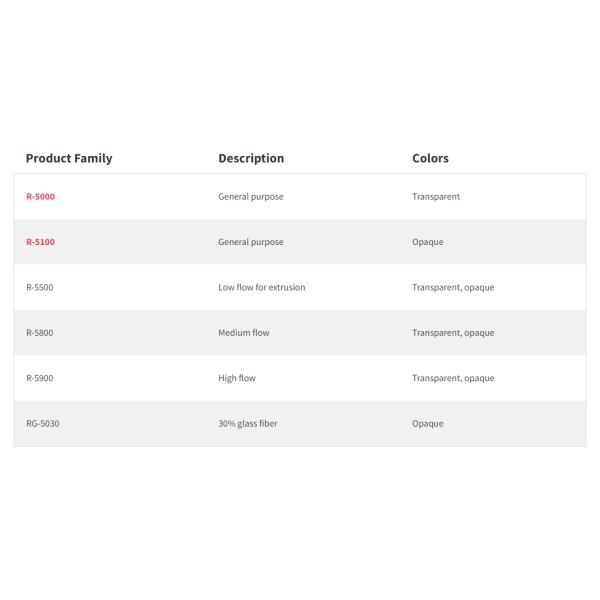Click the Product Family column header

(x=69, y=158)
